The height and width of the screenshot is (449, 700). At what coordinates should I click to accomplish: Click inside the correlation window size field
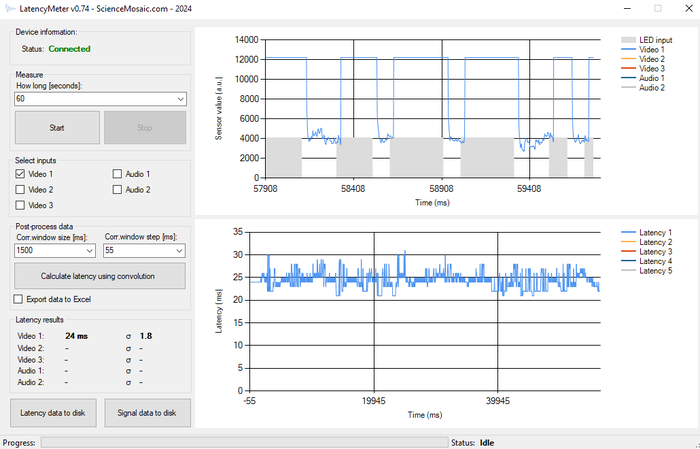point(49,251)
